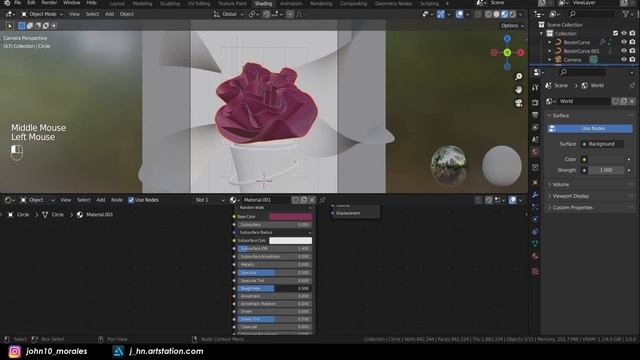Image resolution: width=640 pixels, height=360 pixels.
Task: Open the Scene properties tab icon
Action: pyautogui.click(x=535, y=140)
